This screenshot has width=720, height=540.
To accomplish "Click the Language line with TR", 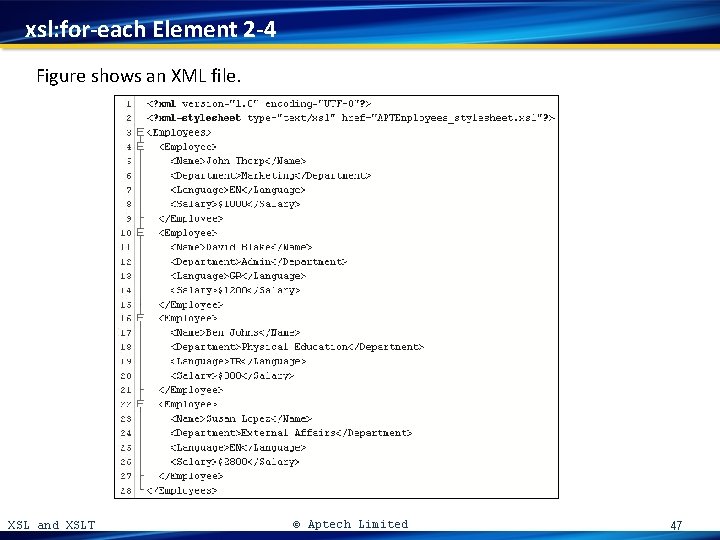I will coord(238,361).
